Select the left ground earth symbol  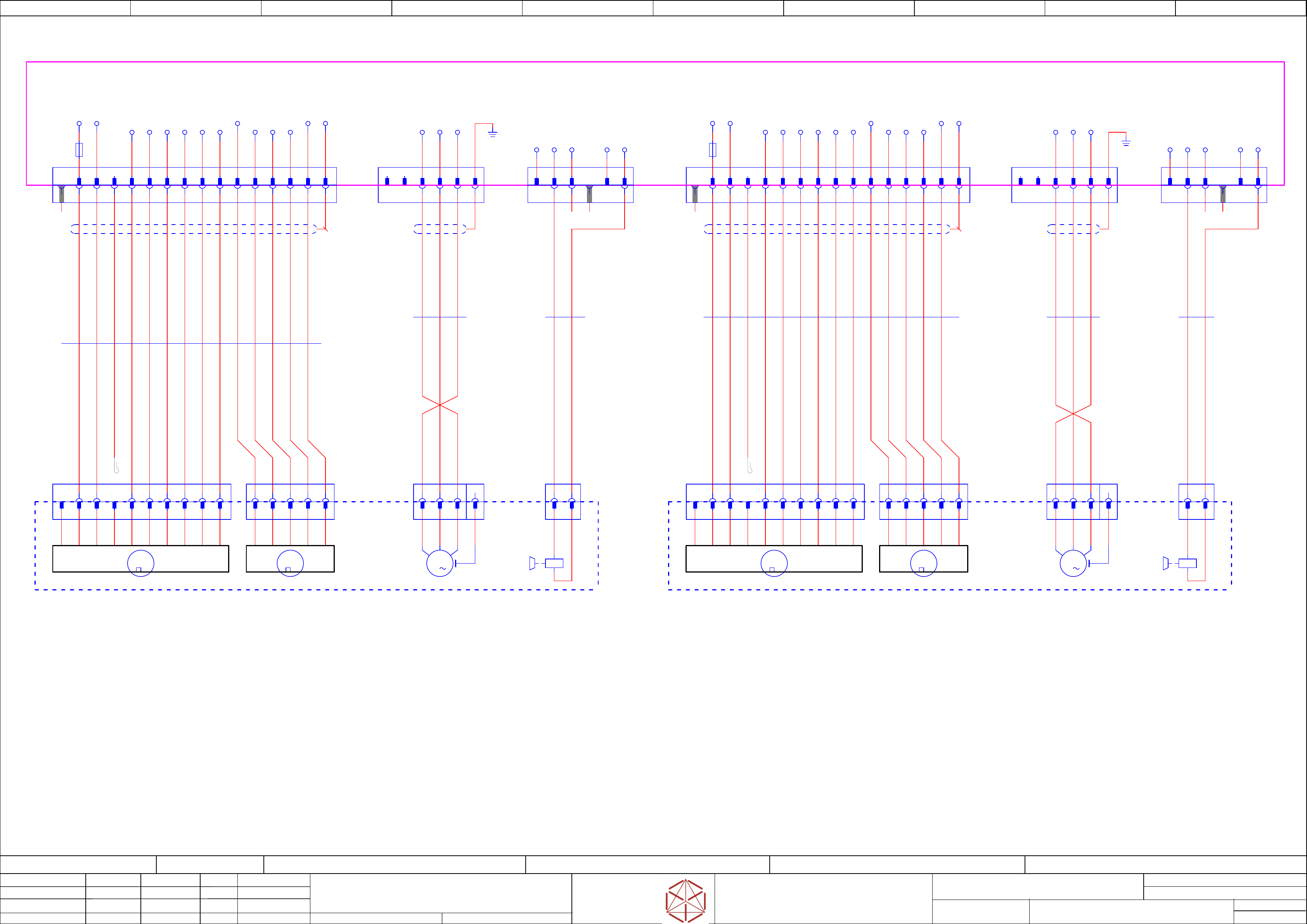click(492, 134)
